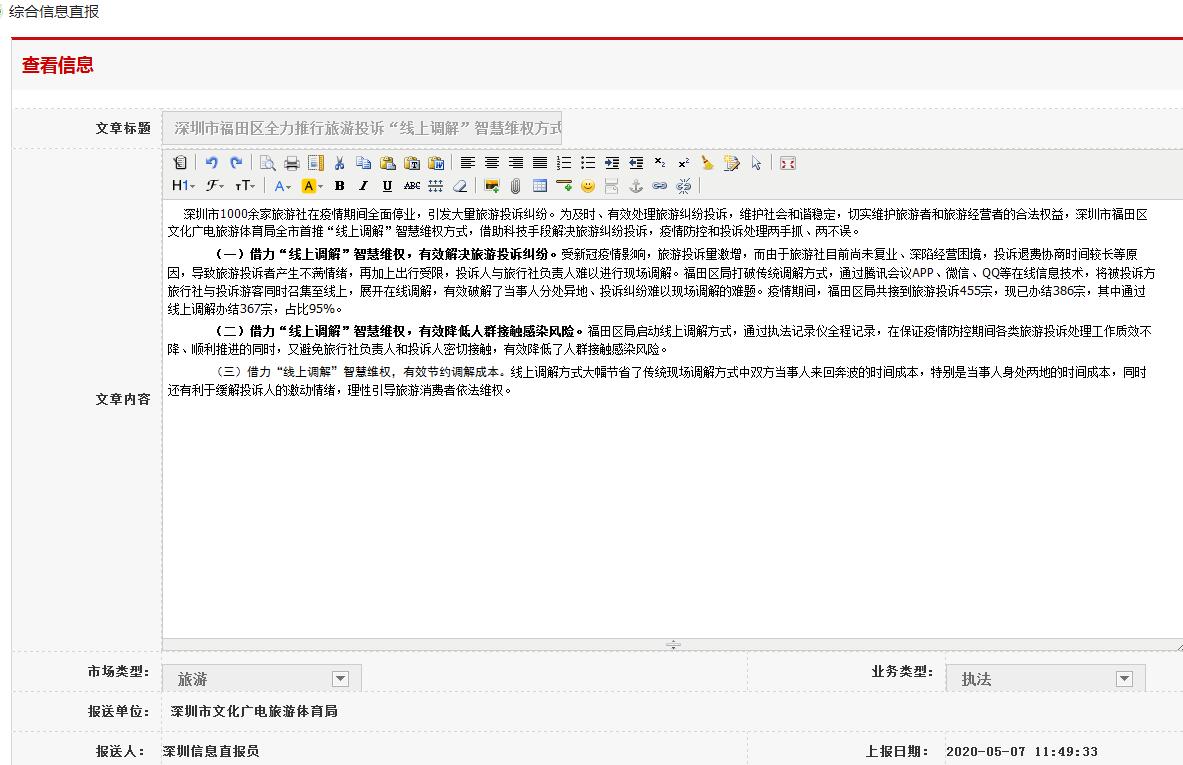The width and height of the screenshot is (1183, 765).
Task: Attach a file using the paperclip icon
Action: (x=516, y=187)
